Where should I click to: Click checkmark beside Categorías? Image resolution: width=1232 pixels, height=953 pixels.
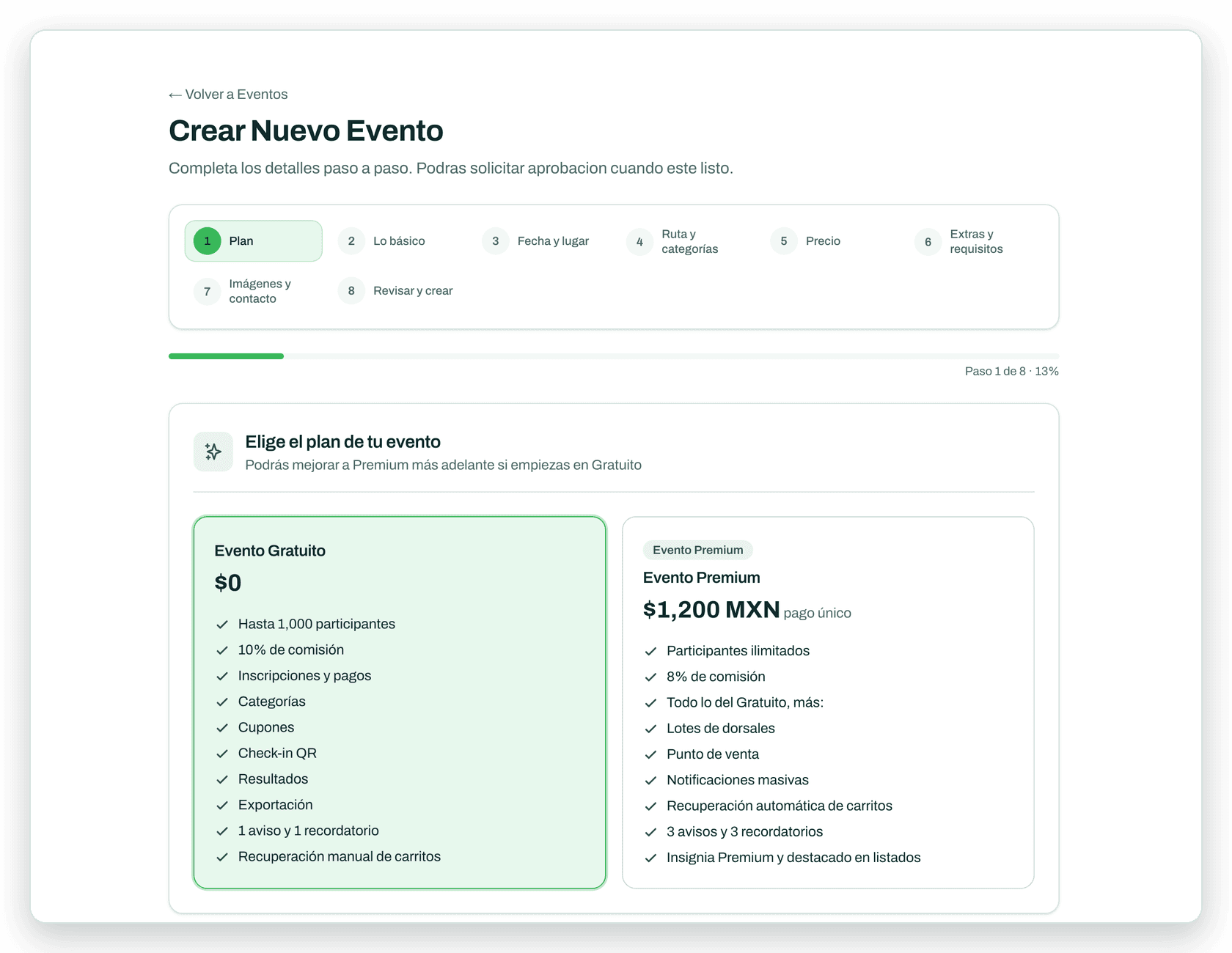[x=222, y=702]
